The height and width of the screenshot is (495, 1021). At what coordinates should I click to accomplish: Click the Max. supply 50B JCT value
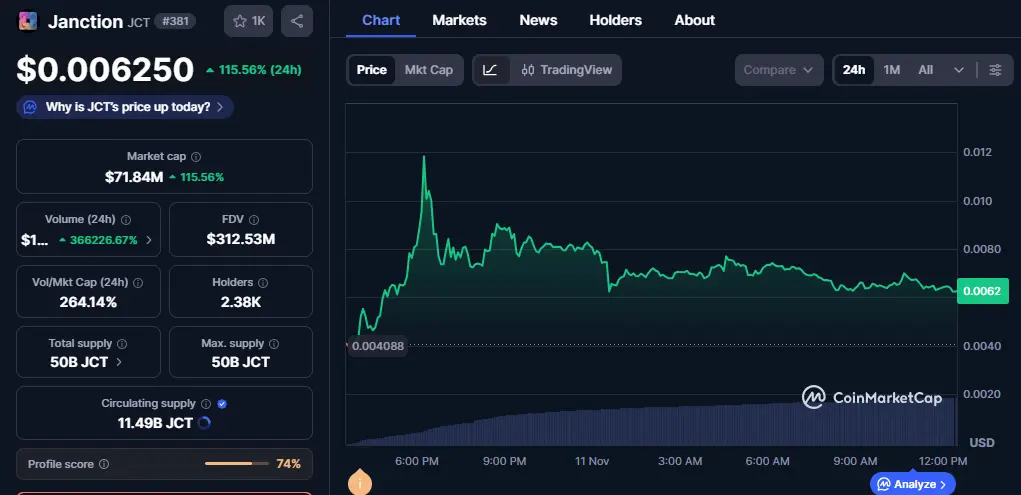pyautogui.click(x=240, y=362)
